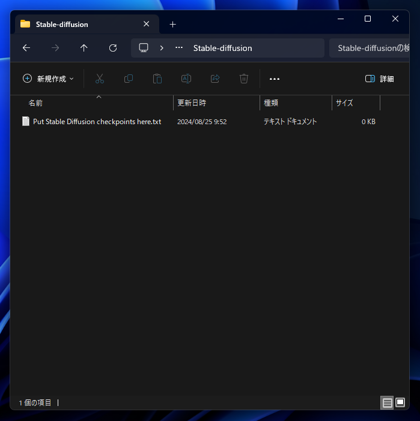Select Put Stable Diffusion checkpoints here.txt file
420x421 pixels.
[97, 122]
